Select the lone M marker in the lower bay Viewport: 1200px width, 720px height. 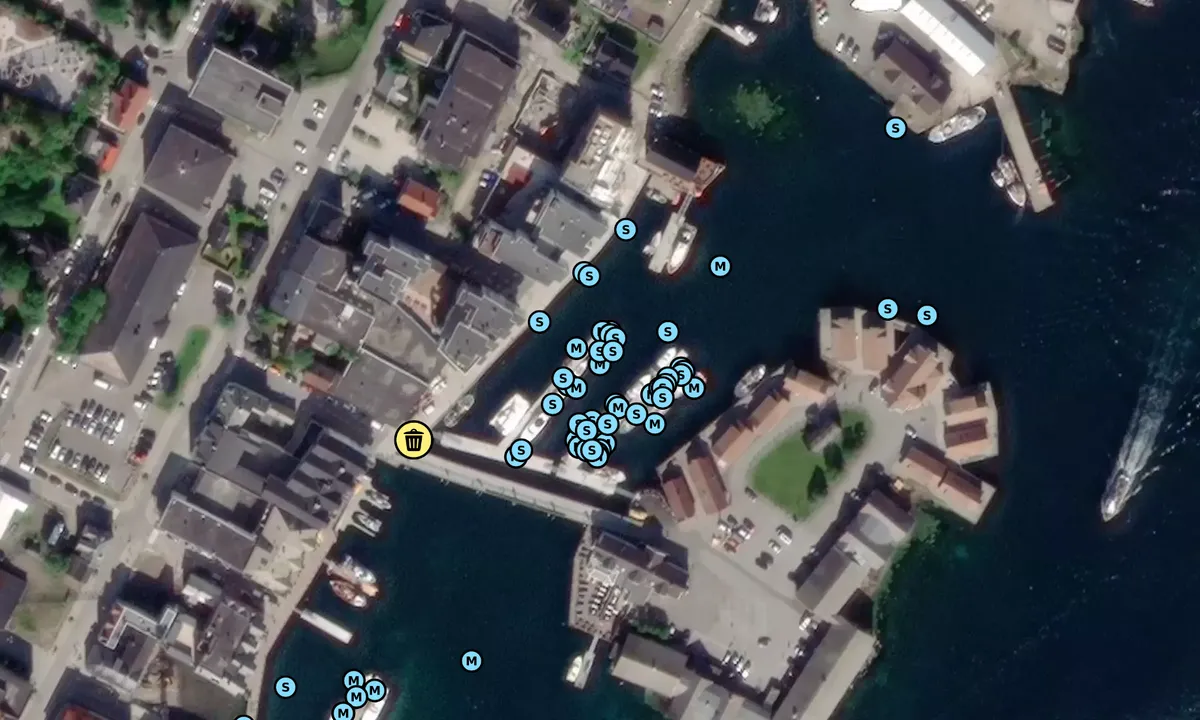(x=470, y=661)
